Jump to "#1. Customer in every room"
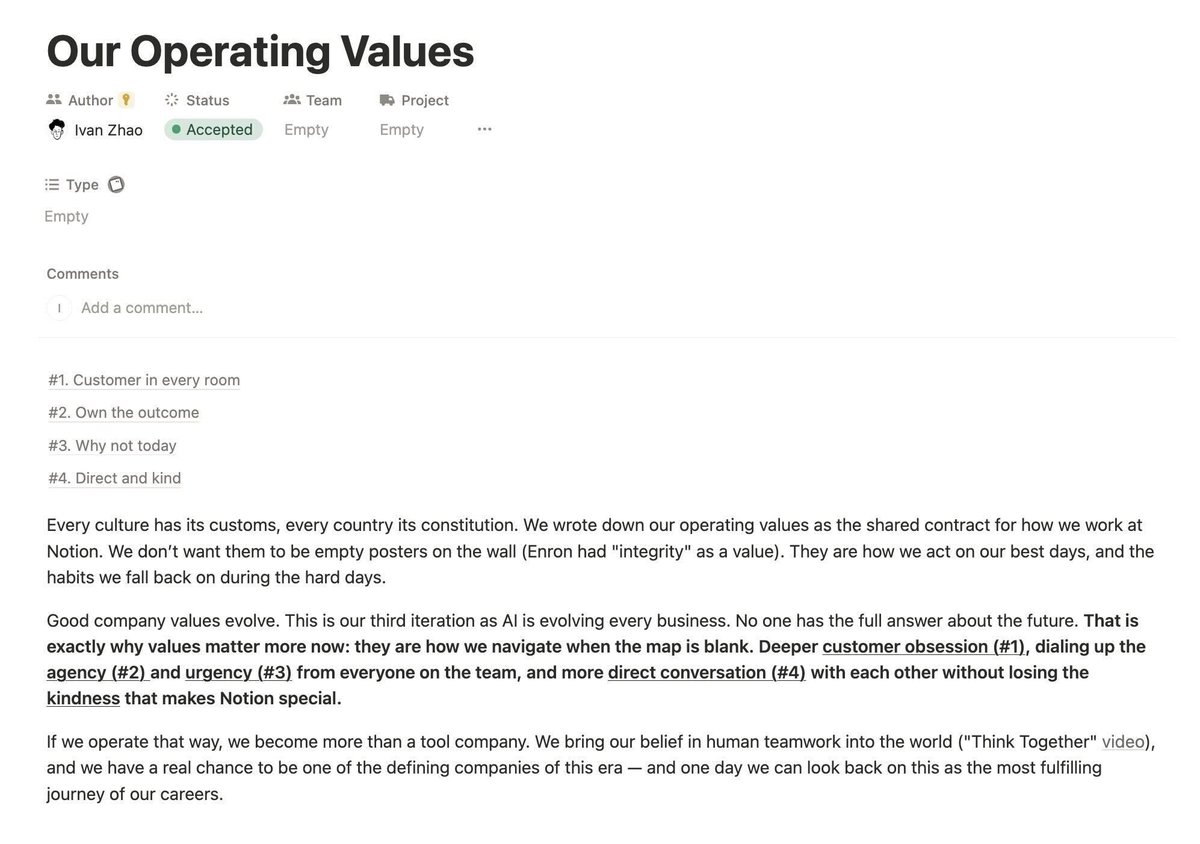1200x844 pixels. pyautogui.click(x=144, y=380)
